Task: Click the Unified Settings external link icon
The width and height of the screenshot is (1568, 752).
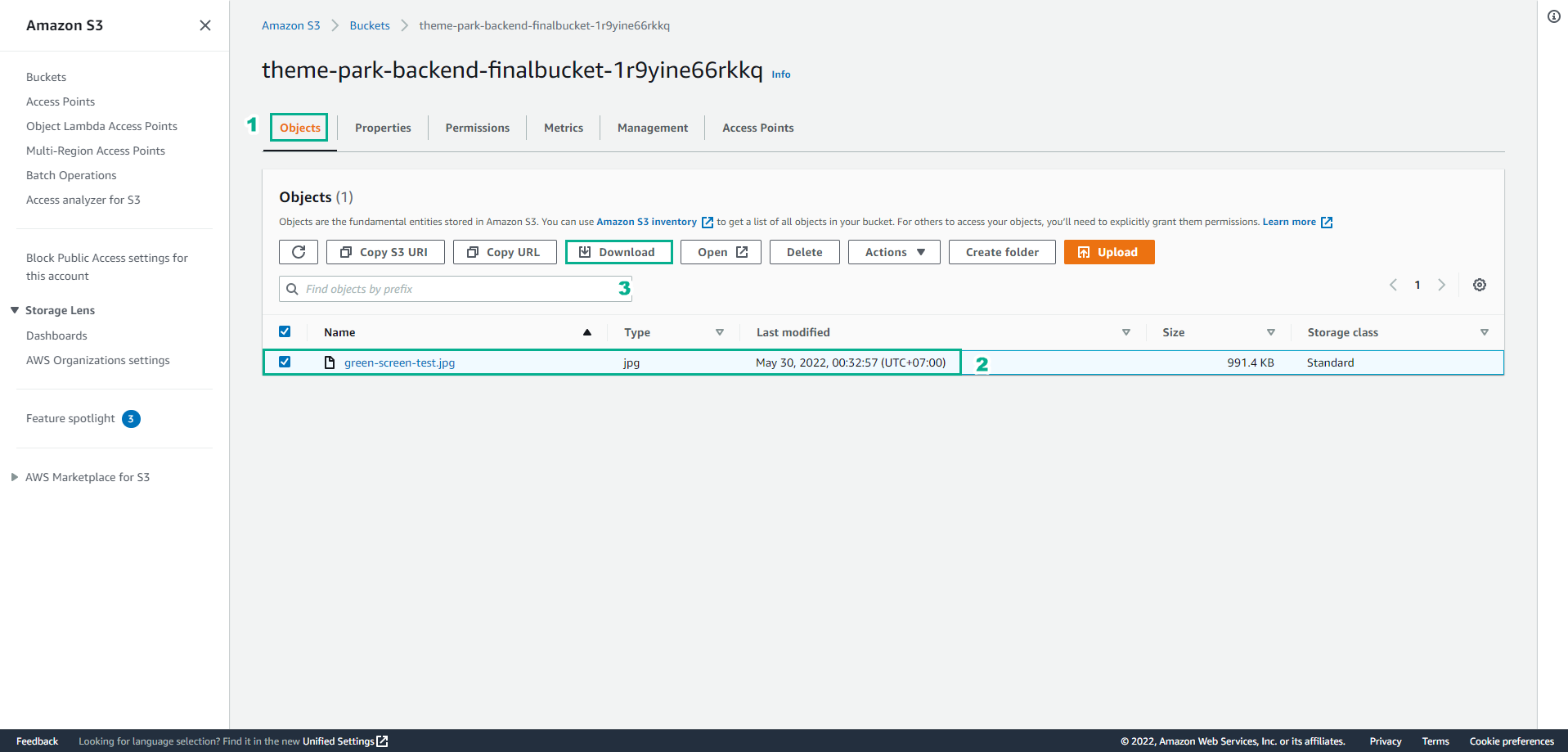Action: point(382,741)
